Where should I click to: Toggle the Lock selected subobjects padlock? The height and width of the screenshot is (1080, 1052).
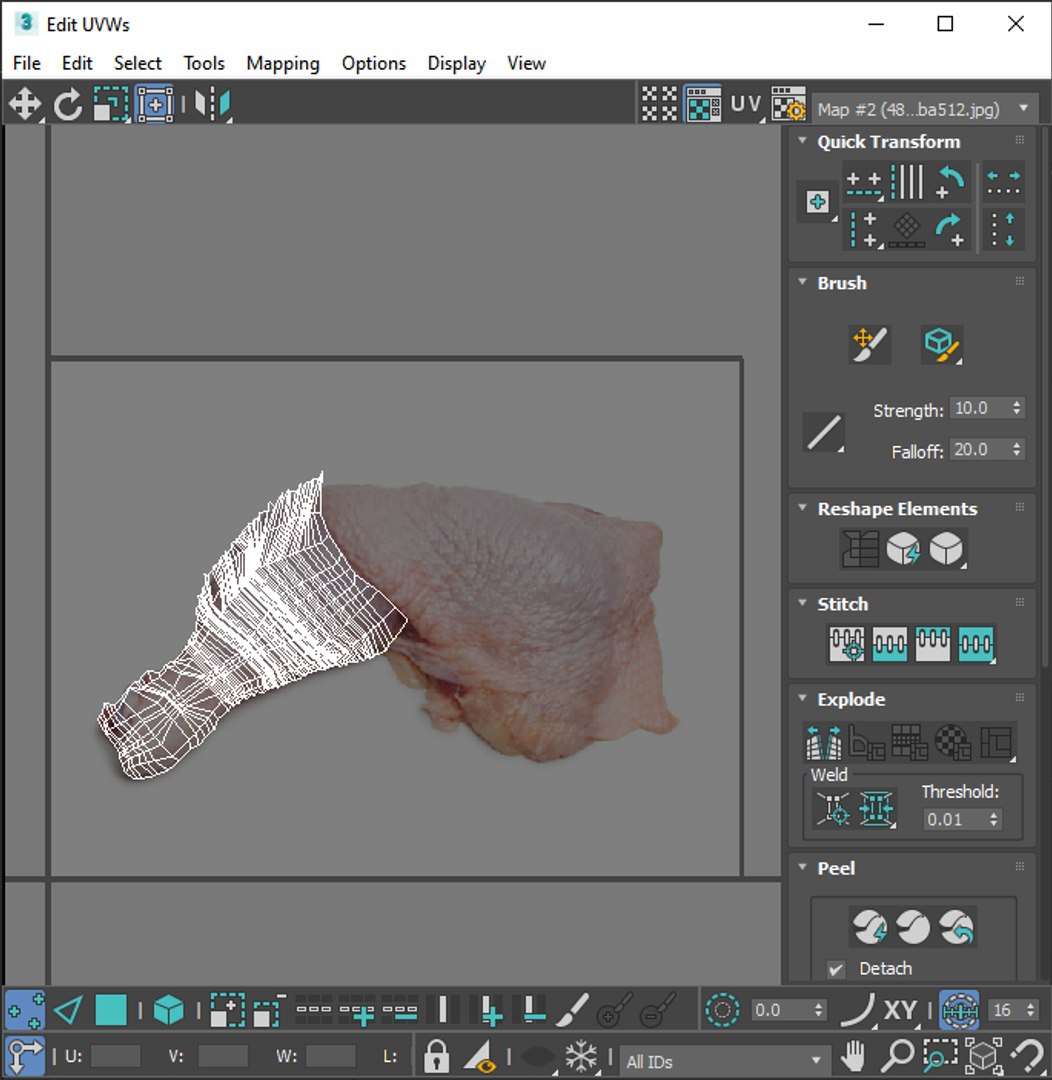pyautogui.click(x=436, y=1056)
